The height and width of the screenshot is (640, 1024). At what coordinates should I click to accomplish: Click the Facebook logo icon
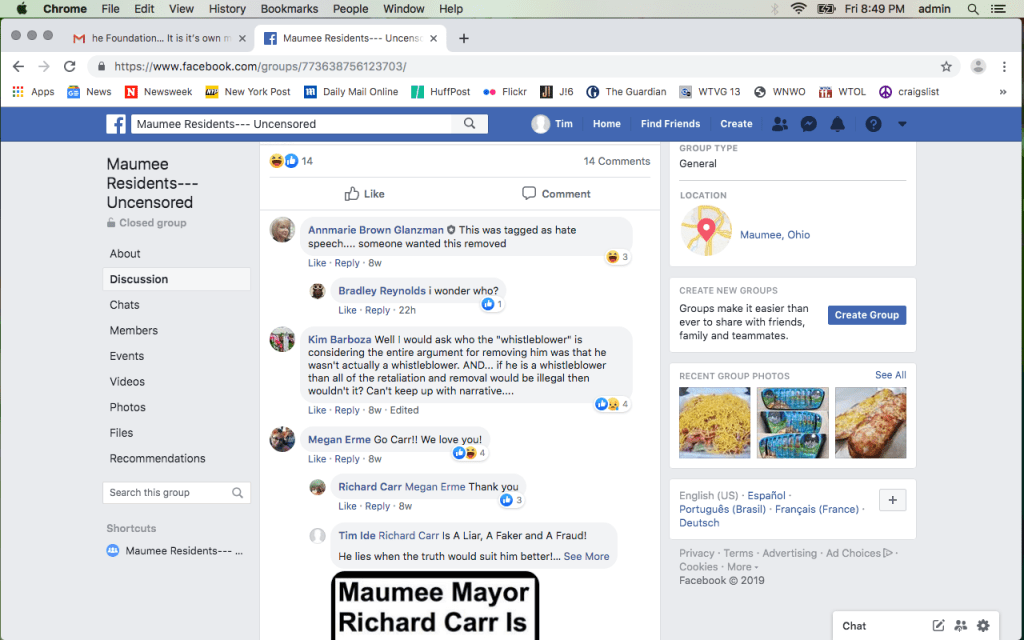click(x=117, y=124)
